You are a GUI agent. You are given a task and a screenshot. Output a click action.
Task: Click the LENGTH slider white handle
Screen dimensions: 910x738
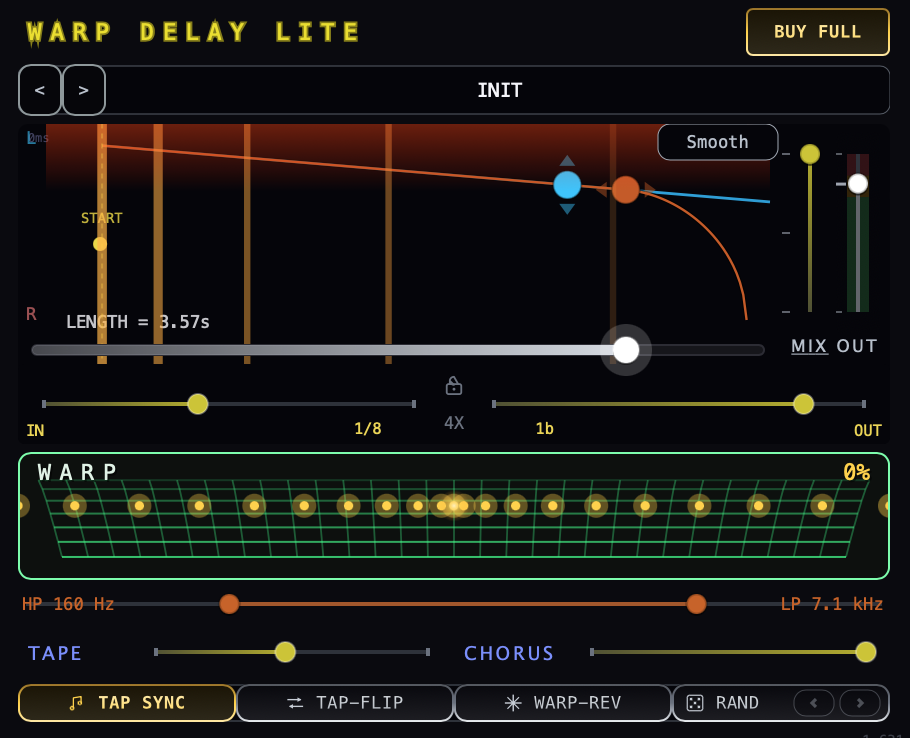click(626, 350)
